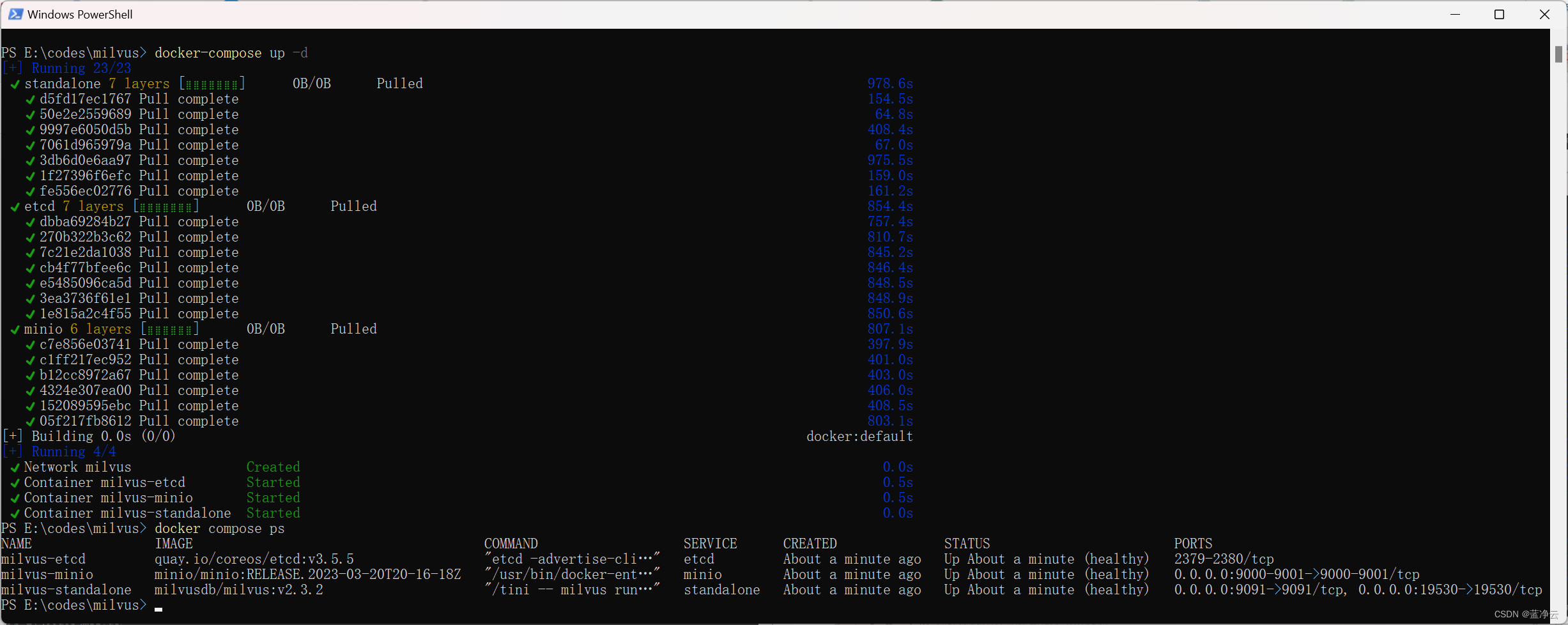
Task: Click the NAME column header
Action: coord(17,544)
